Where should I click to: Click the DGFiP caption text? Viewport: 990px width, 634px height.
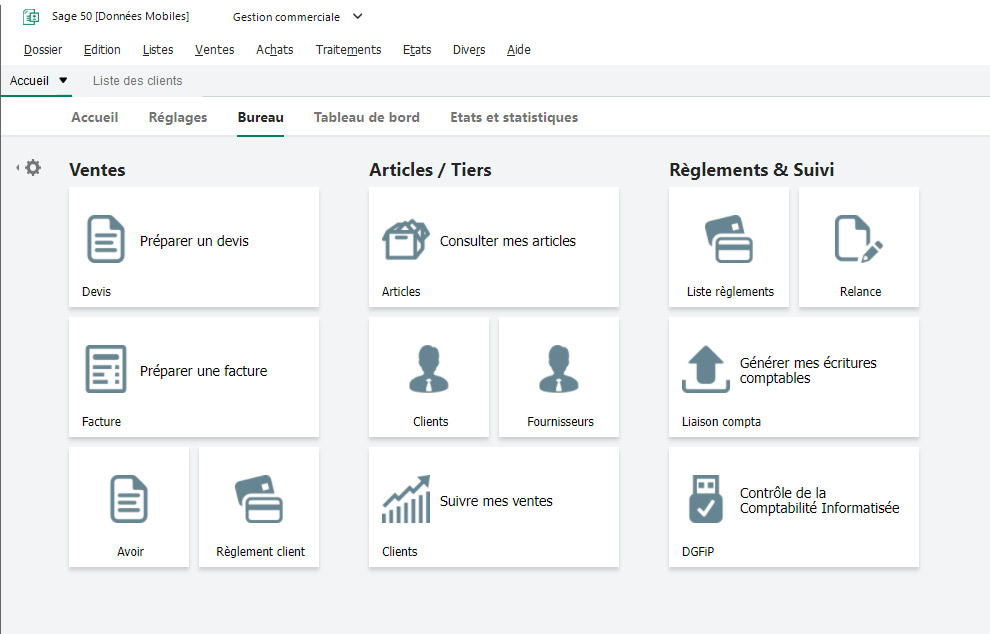[698, 552]
